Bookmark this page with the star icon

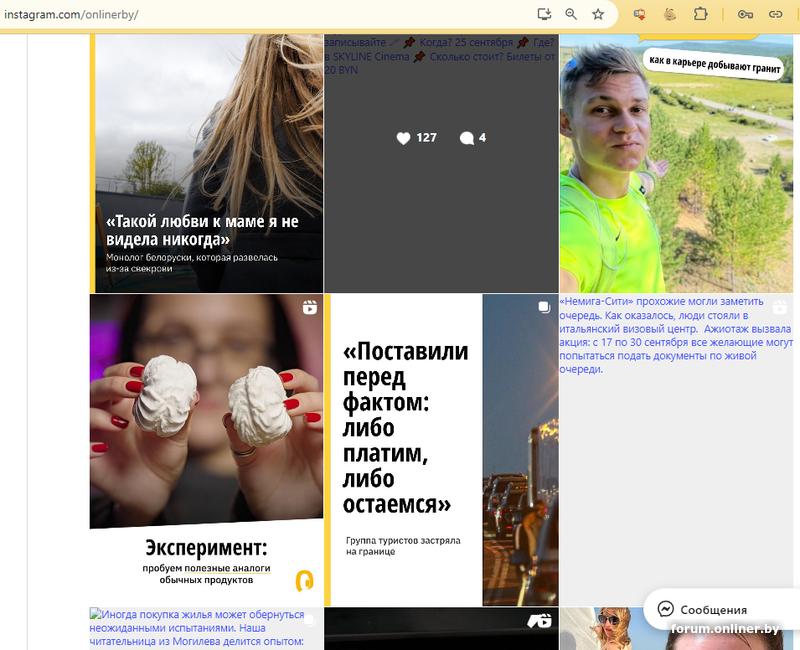[x=598, y=14]
